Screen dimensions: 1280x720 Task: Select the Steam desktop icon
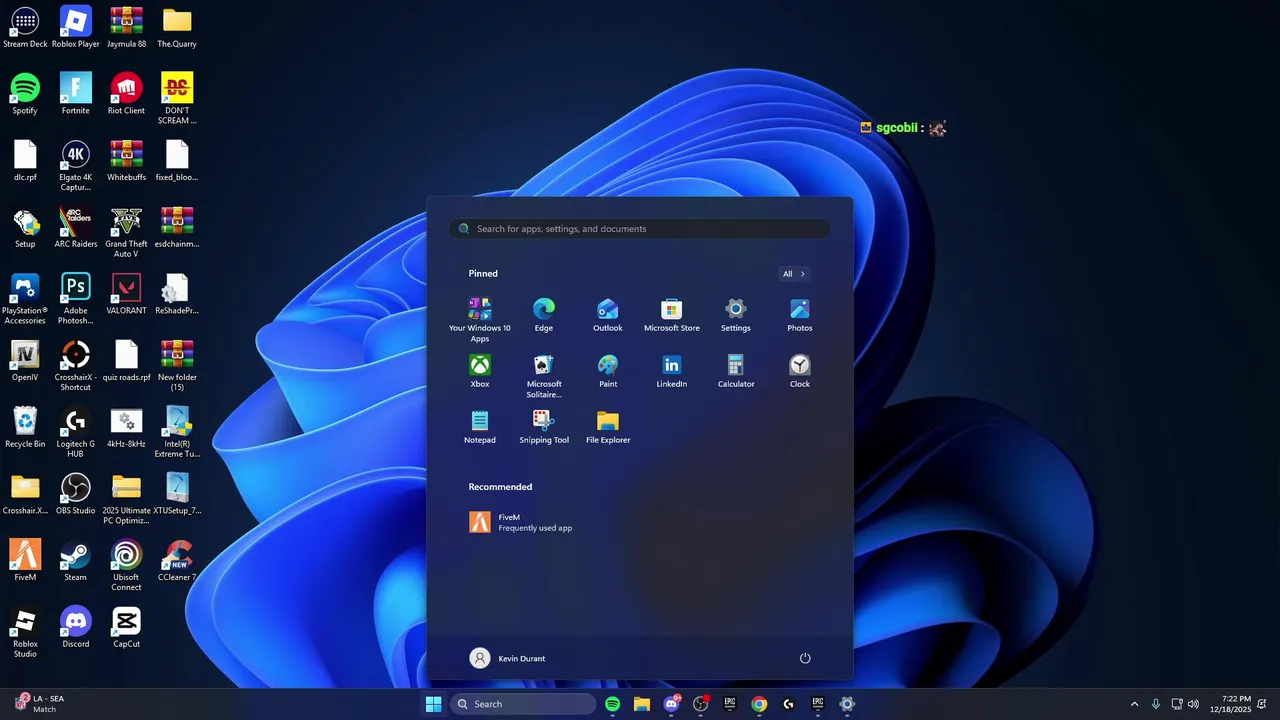pyautogui.click(x=75, y=561)
